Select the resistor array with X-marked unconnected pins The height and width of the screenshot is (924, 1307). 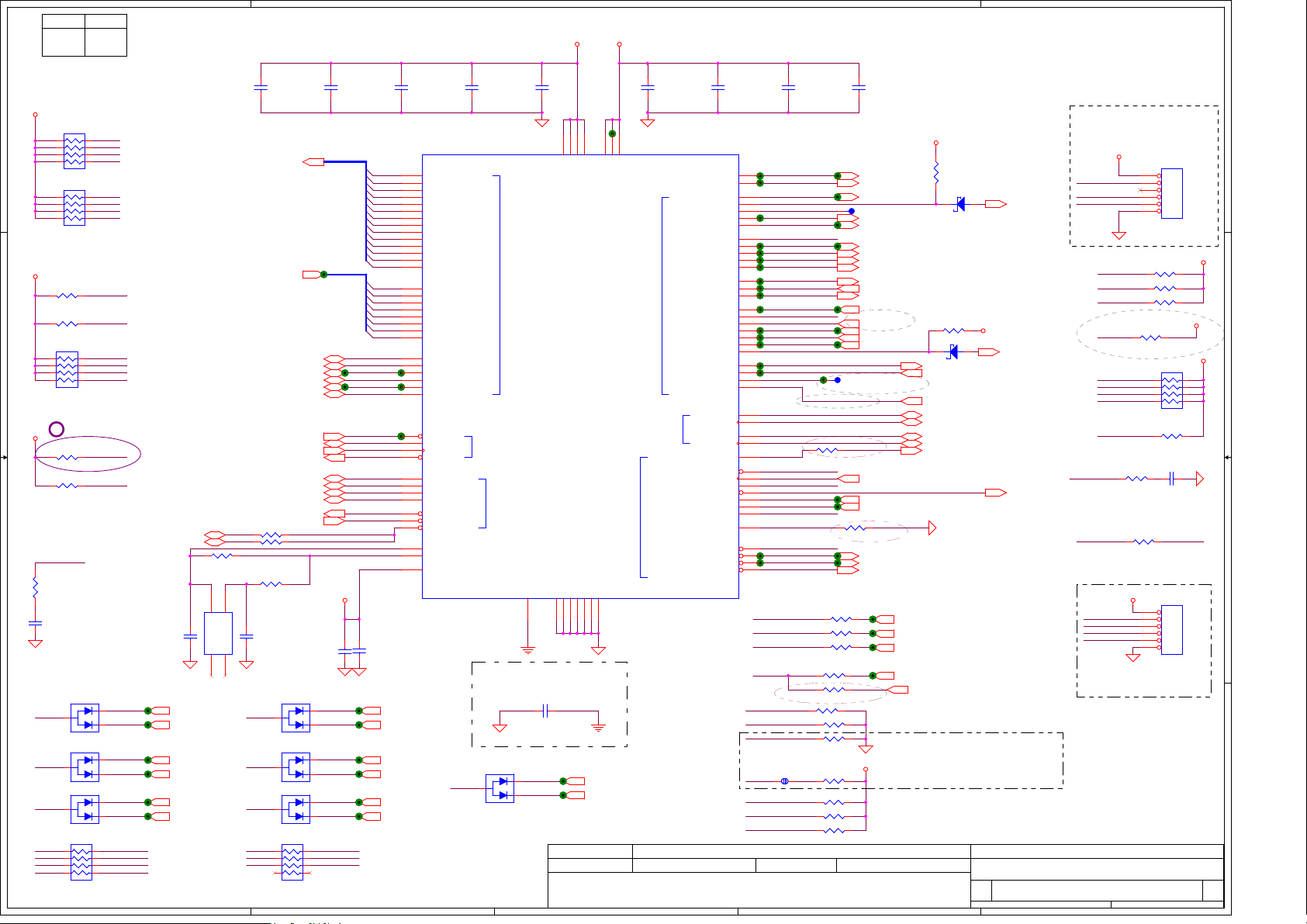292,862
